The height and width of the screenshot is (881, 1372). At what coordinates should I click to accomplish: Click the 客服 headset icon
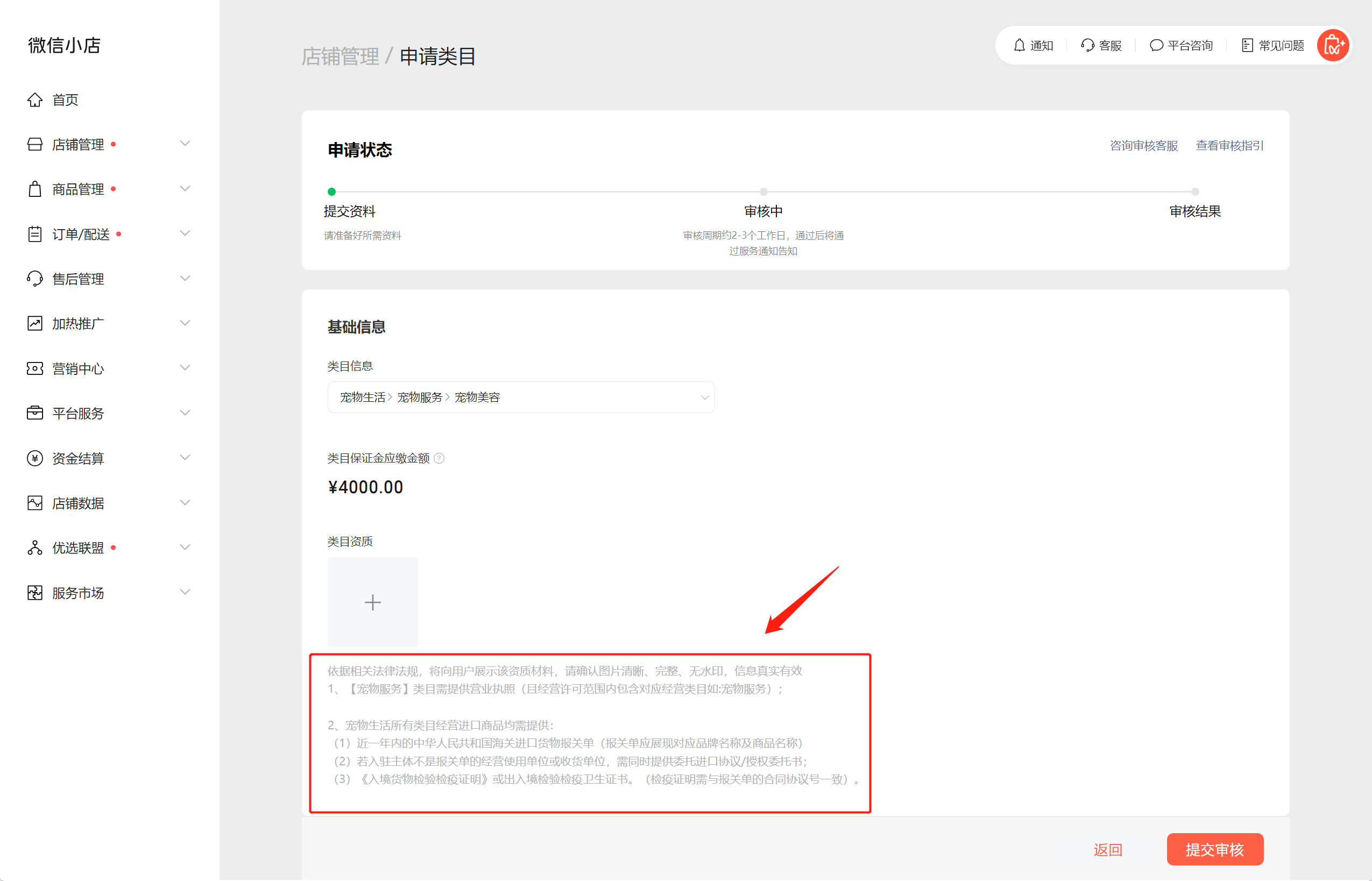1087,45
